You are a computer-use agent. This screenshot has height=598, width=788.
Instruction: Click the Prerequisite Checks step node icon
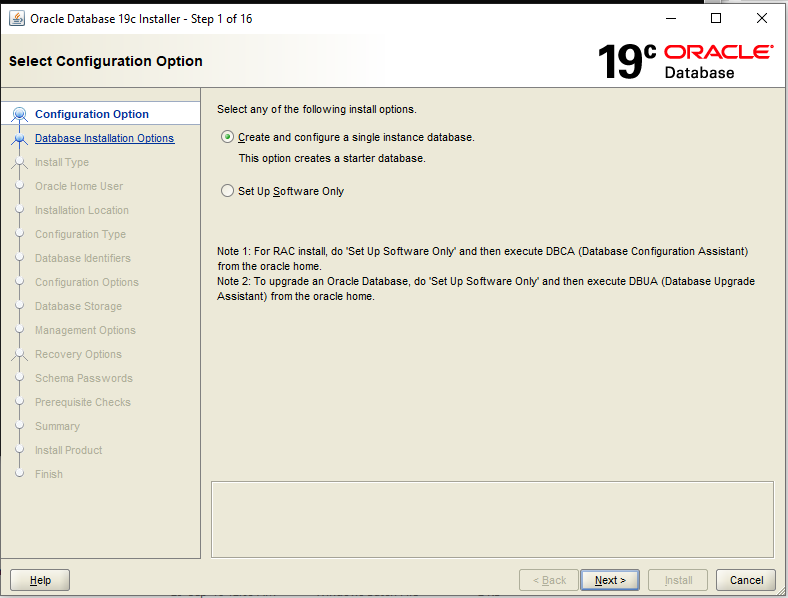tap(20, 402)
